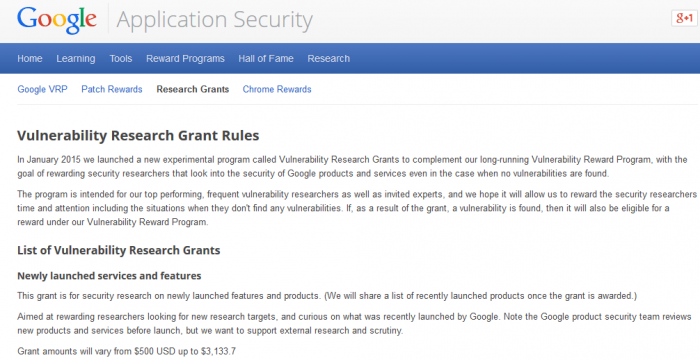Click the List of Vulnerability Research Grants heading

(119, 250)
